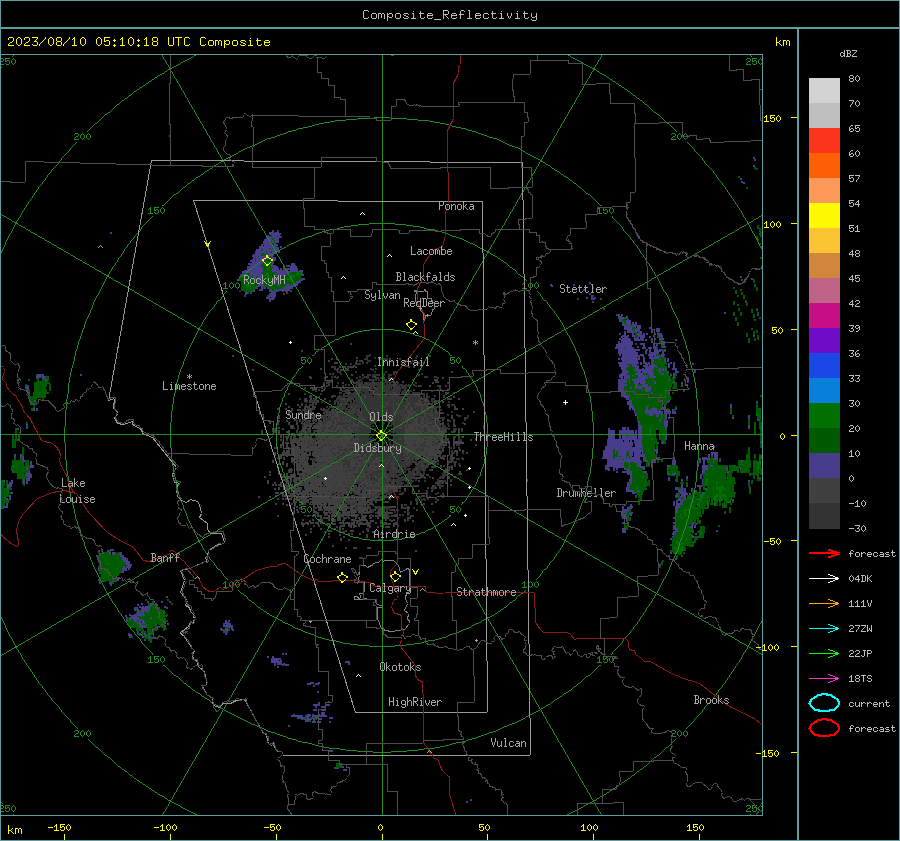Click the ThreeHills label
This screenshot has height=841, width=900.
tap(503, 437)
